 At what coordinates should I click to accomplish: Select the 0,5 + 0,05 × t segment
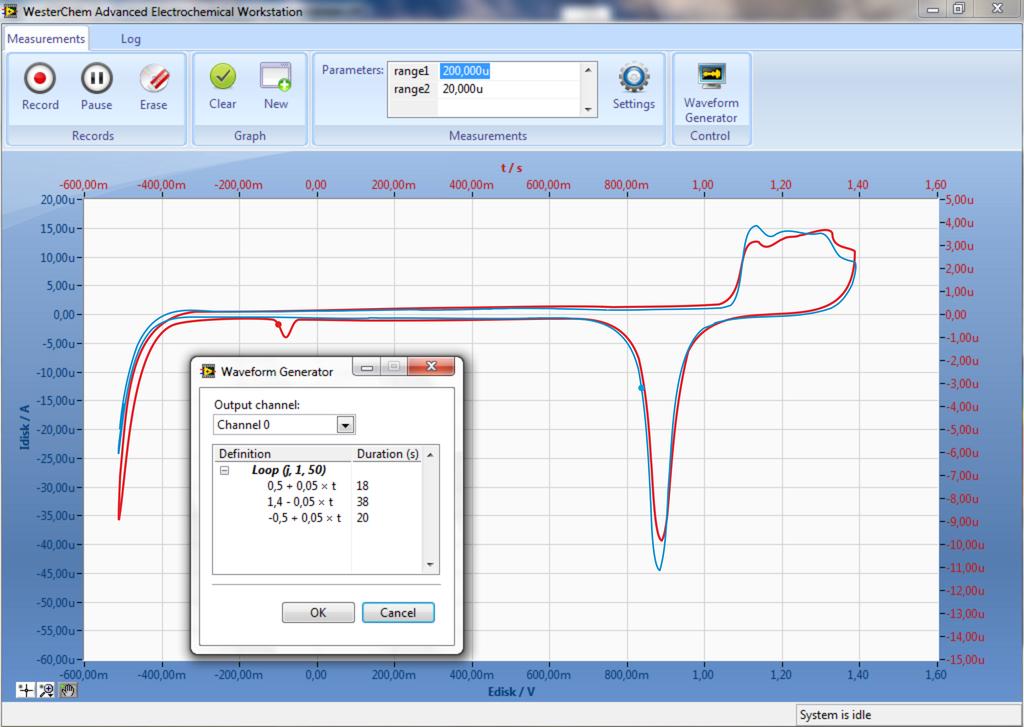coord(302,486)
